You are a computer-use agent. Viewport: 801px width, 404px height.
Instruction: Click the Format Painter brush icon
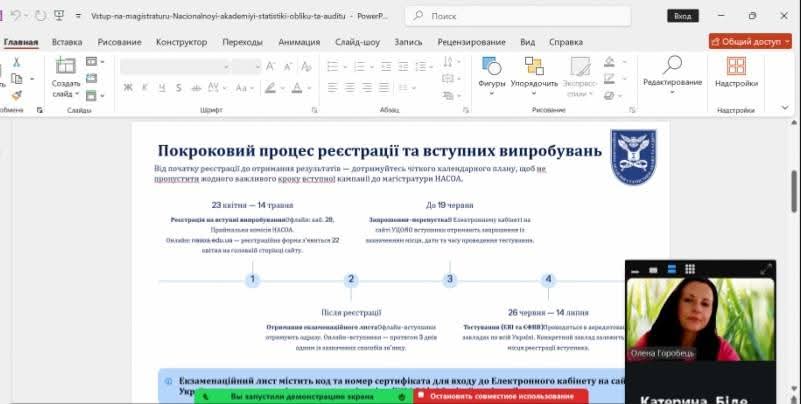(x=16, y=95)
